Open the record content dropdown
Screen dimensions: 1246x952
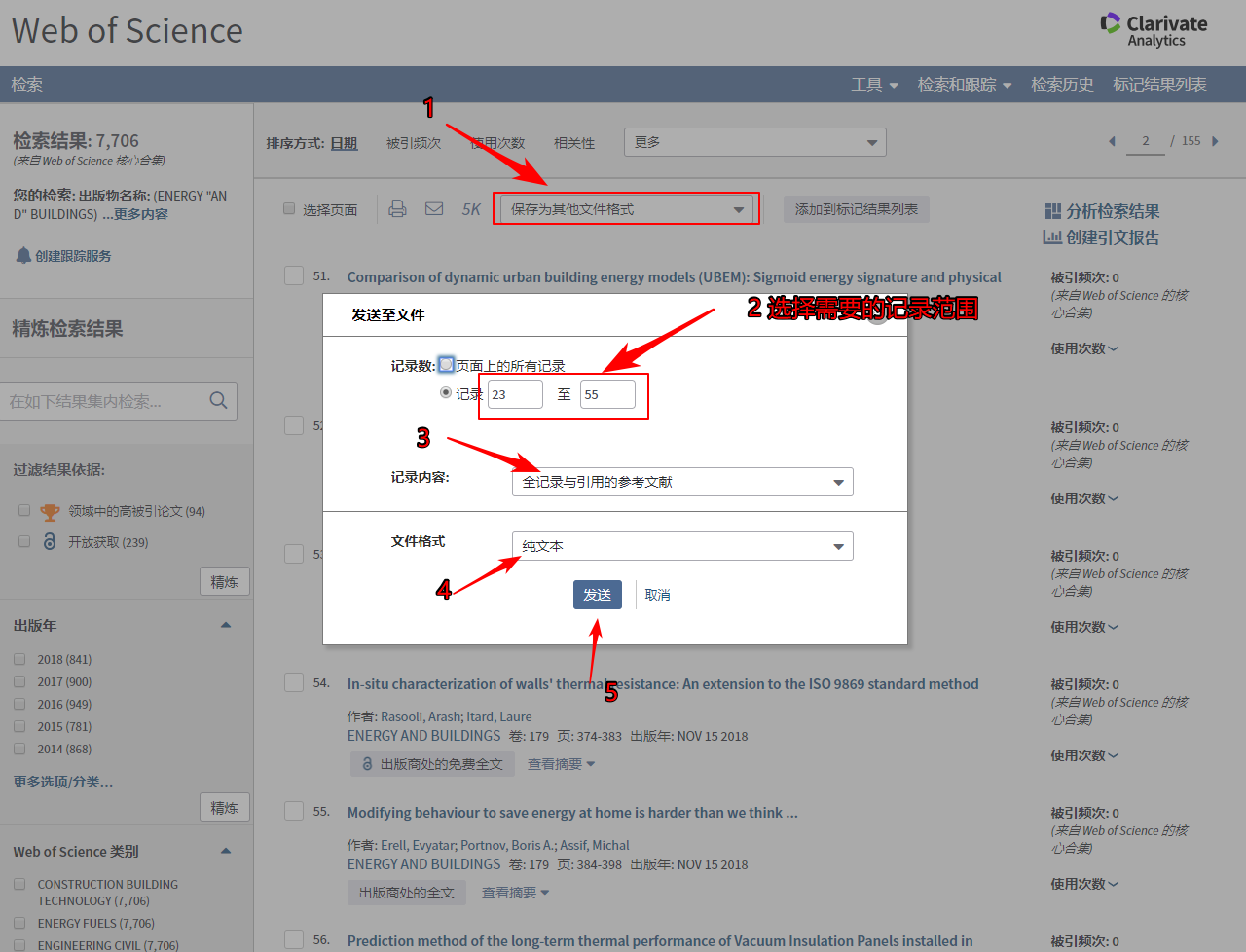pyautogui.click(x=682, y=482)
